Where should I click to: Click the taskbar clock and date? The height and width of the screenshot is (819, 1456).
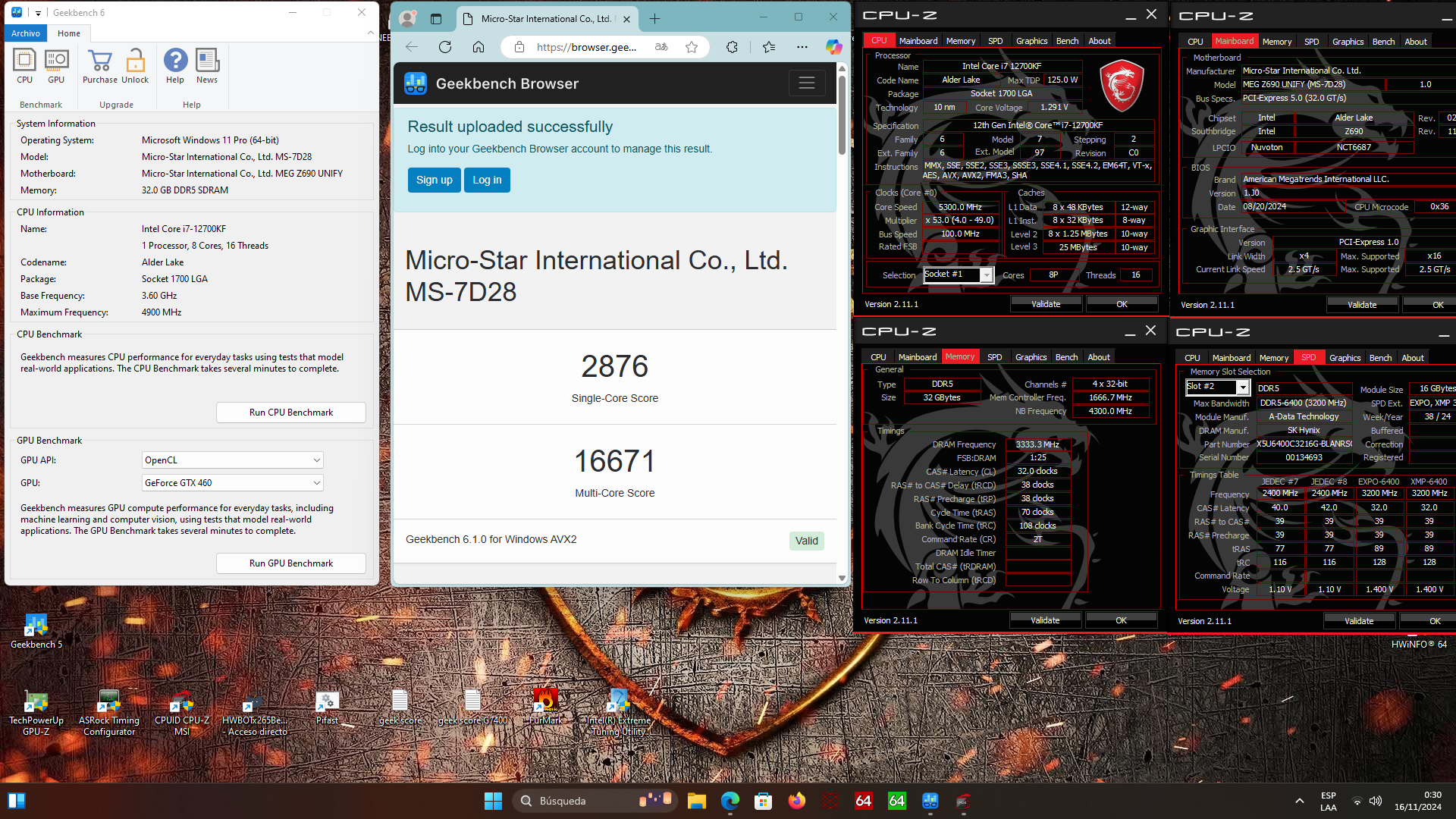(x=1418, y=801)
